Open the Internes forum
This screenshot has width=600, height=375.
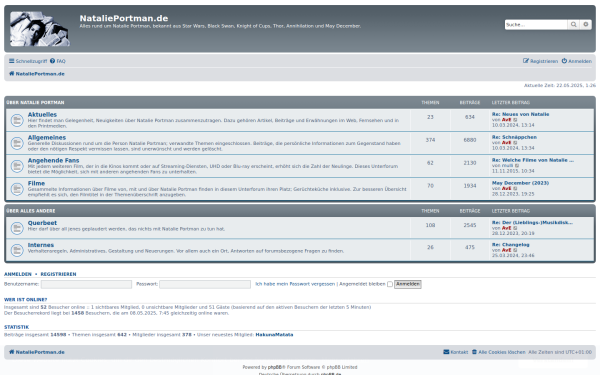41,245
